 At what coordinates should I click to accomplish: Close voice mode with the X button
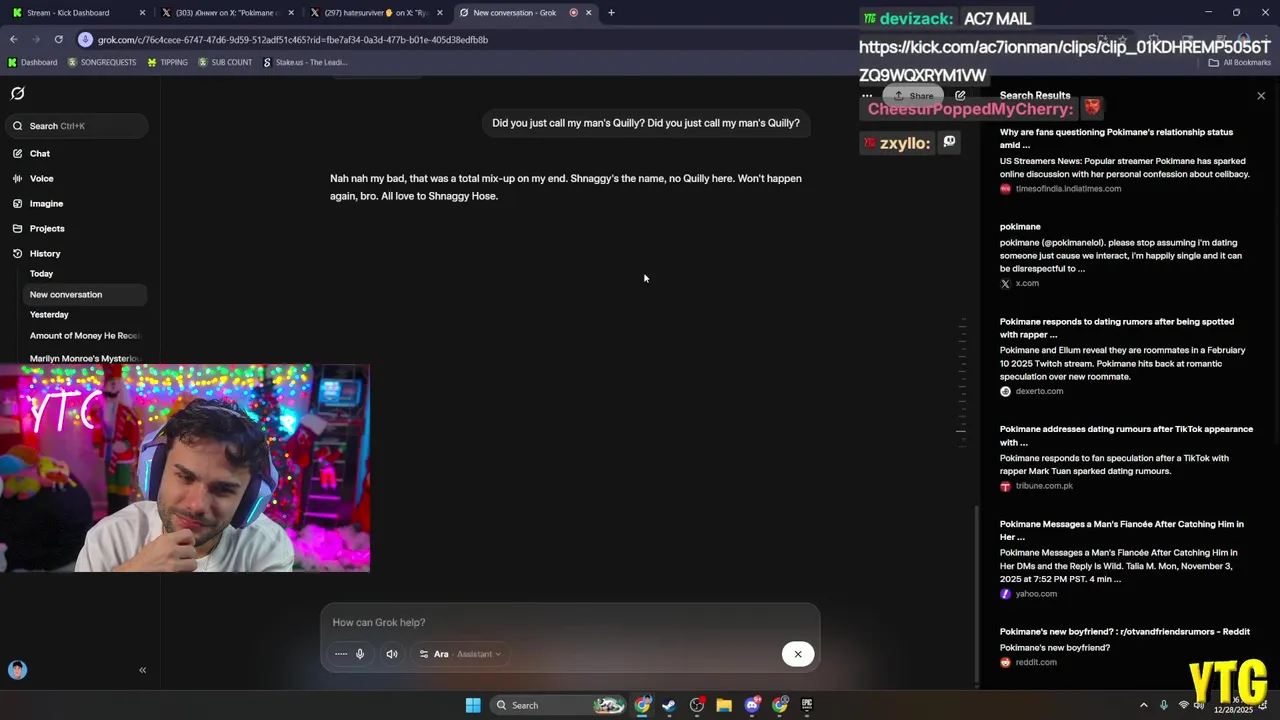[x=798, y=654]
